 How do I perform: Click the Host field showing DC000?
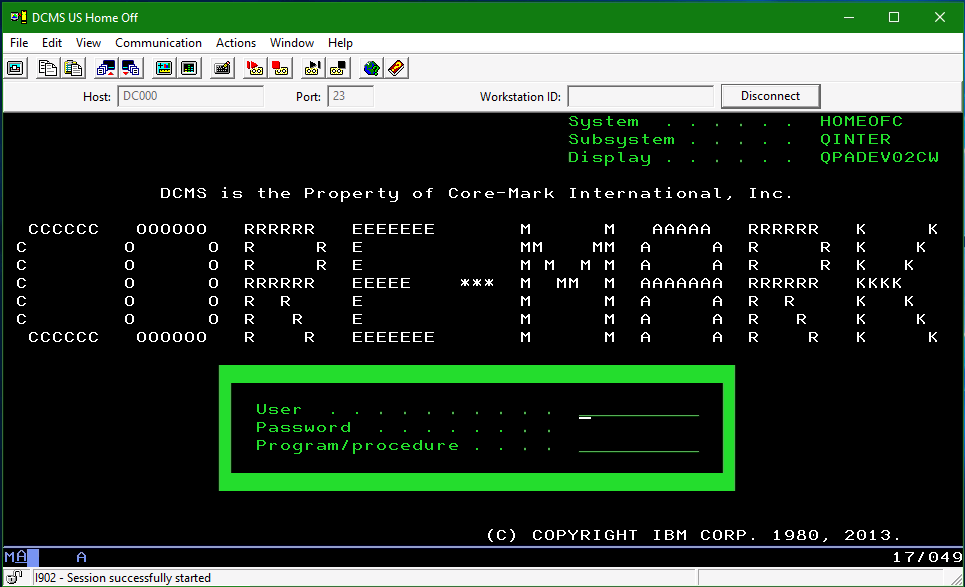(190, 96)
